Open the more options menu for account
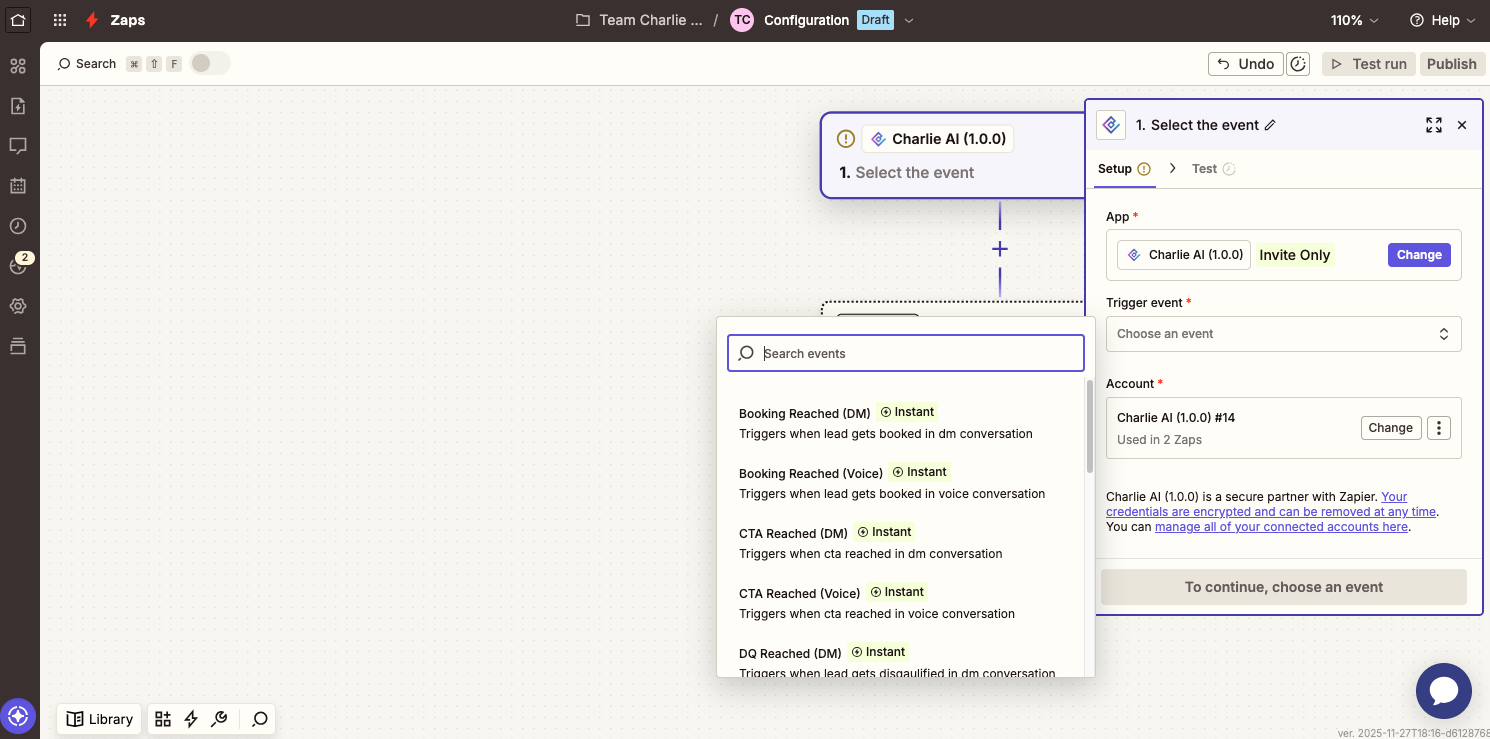1490x739 pixels. [x=1439, y=428]
